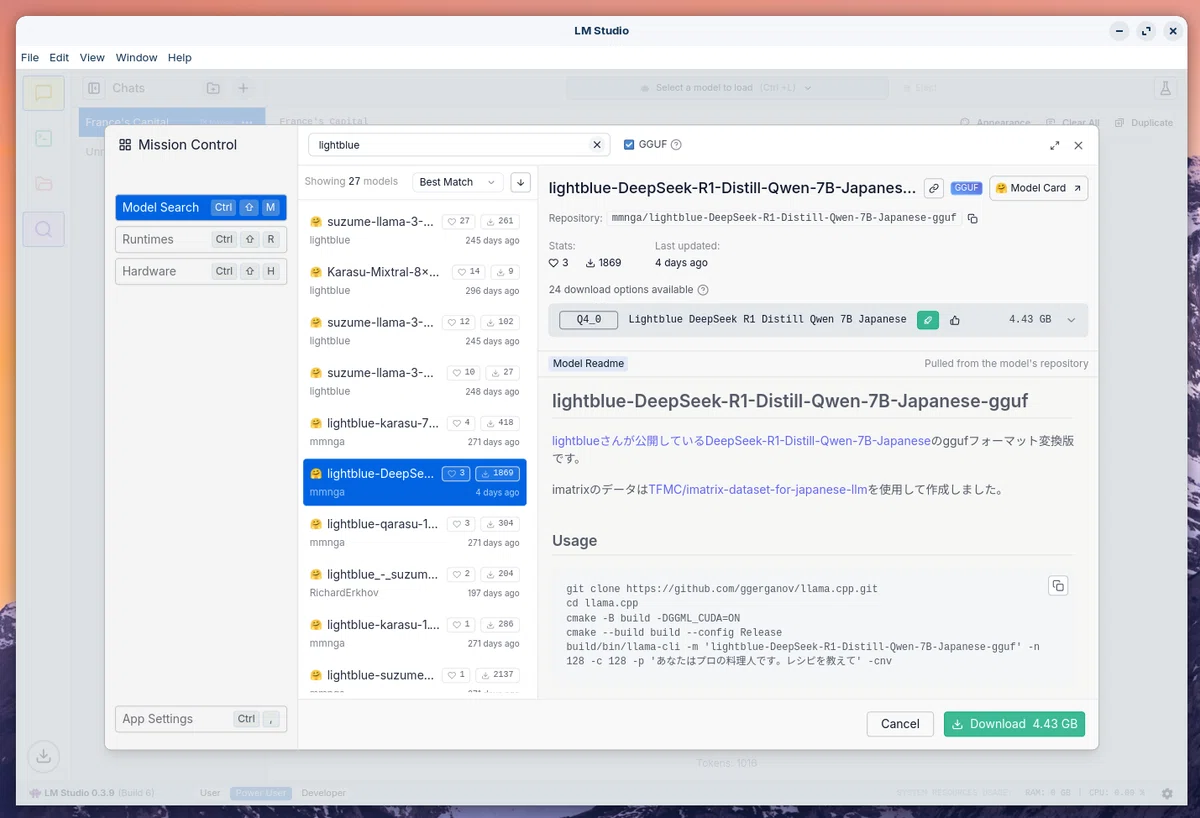Image resolution: width=1200 pixels, height=818 pixels.
Task: Open the File menu
Action: [30, 58]
